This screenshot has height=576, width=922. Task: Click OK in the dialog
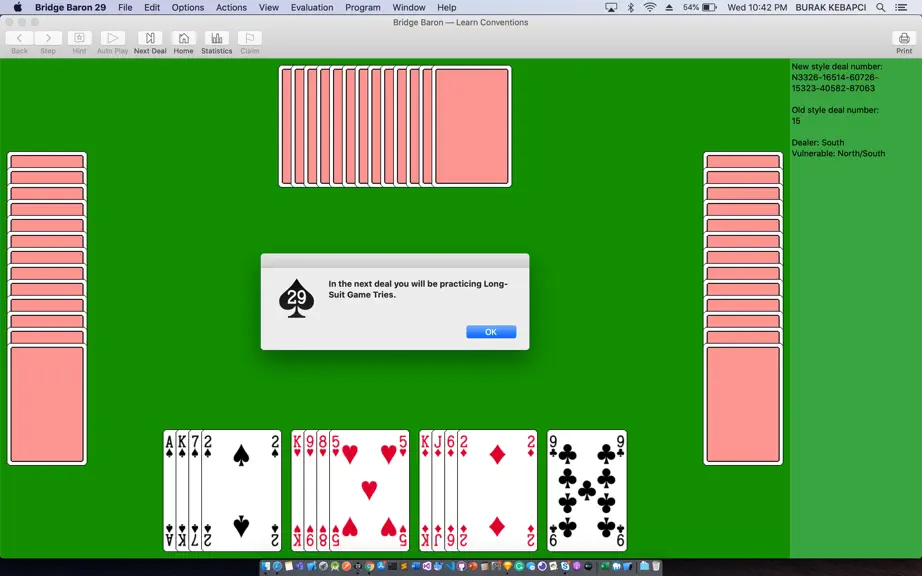[491, 332]
